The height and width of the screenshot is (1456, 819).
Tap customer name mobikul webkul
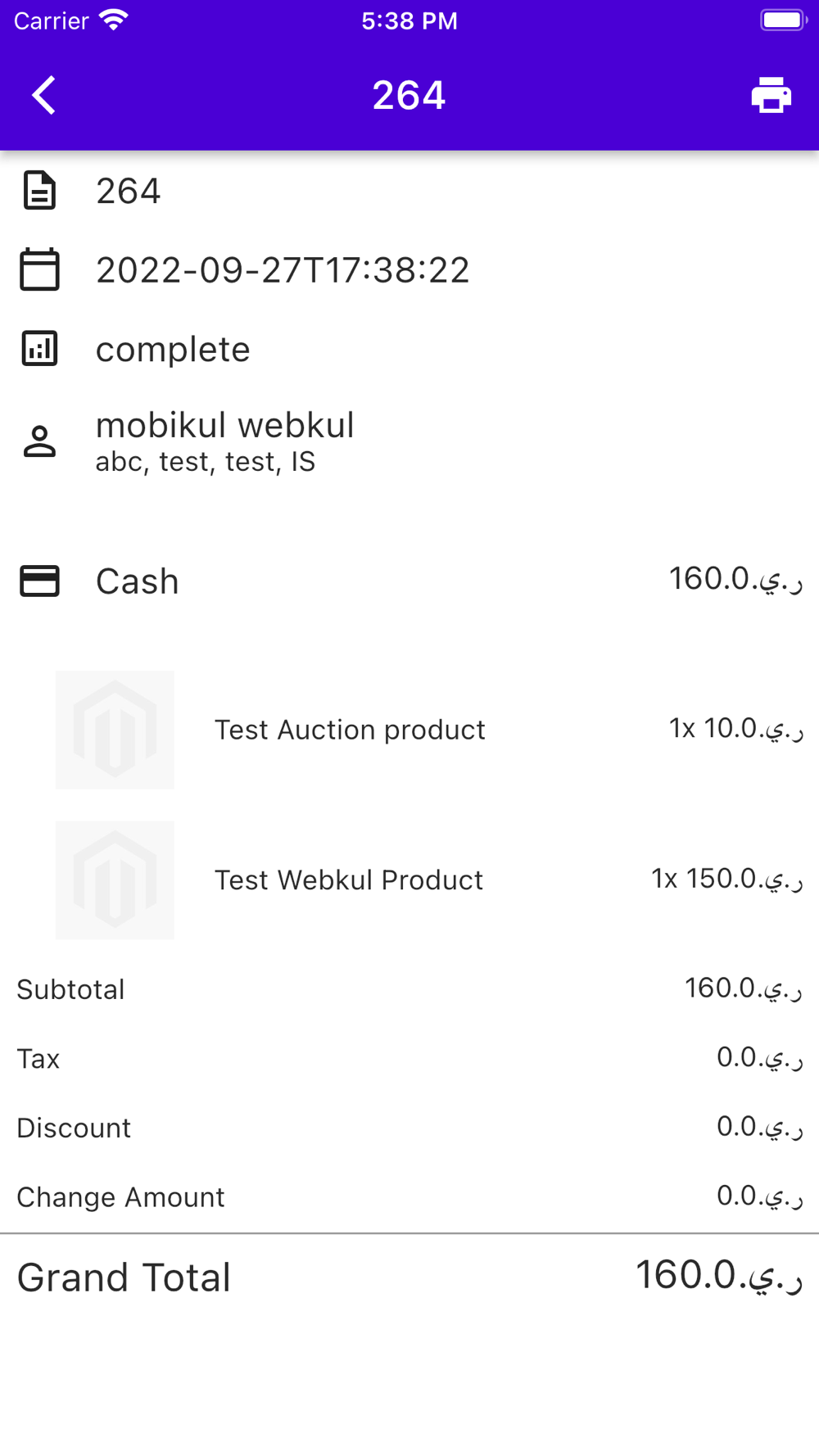[x=224, y=426]
